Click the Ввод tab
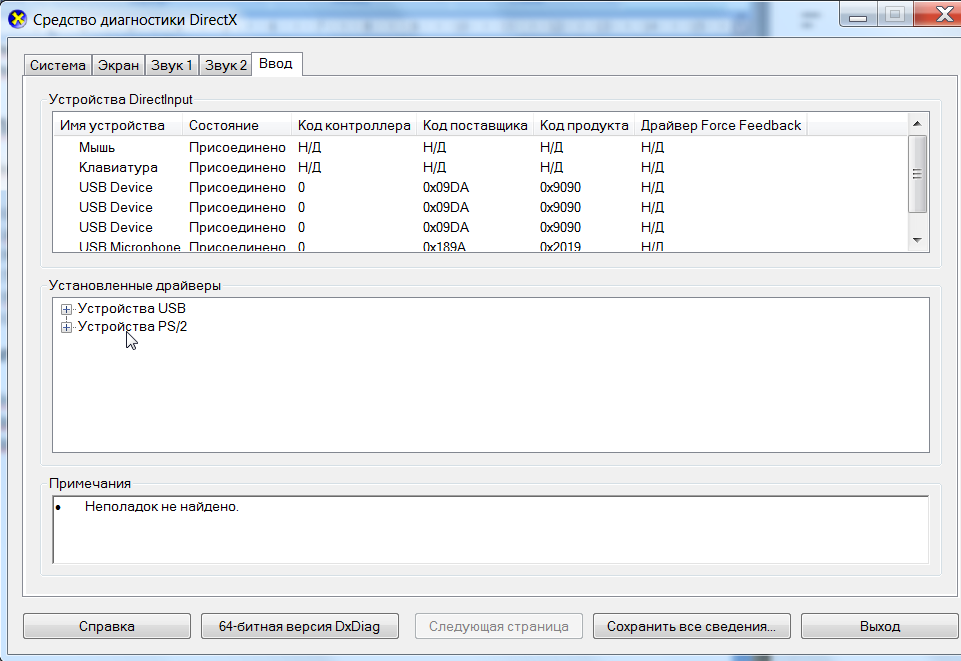The width and height of the screenshot is (961, 661). 276,64
